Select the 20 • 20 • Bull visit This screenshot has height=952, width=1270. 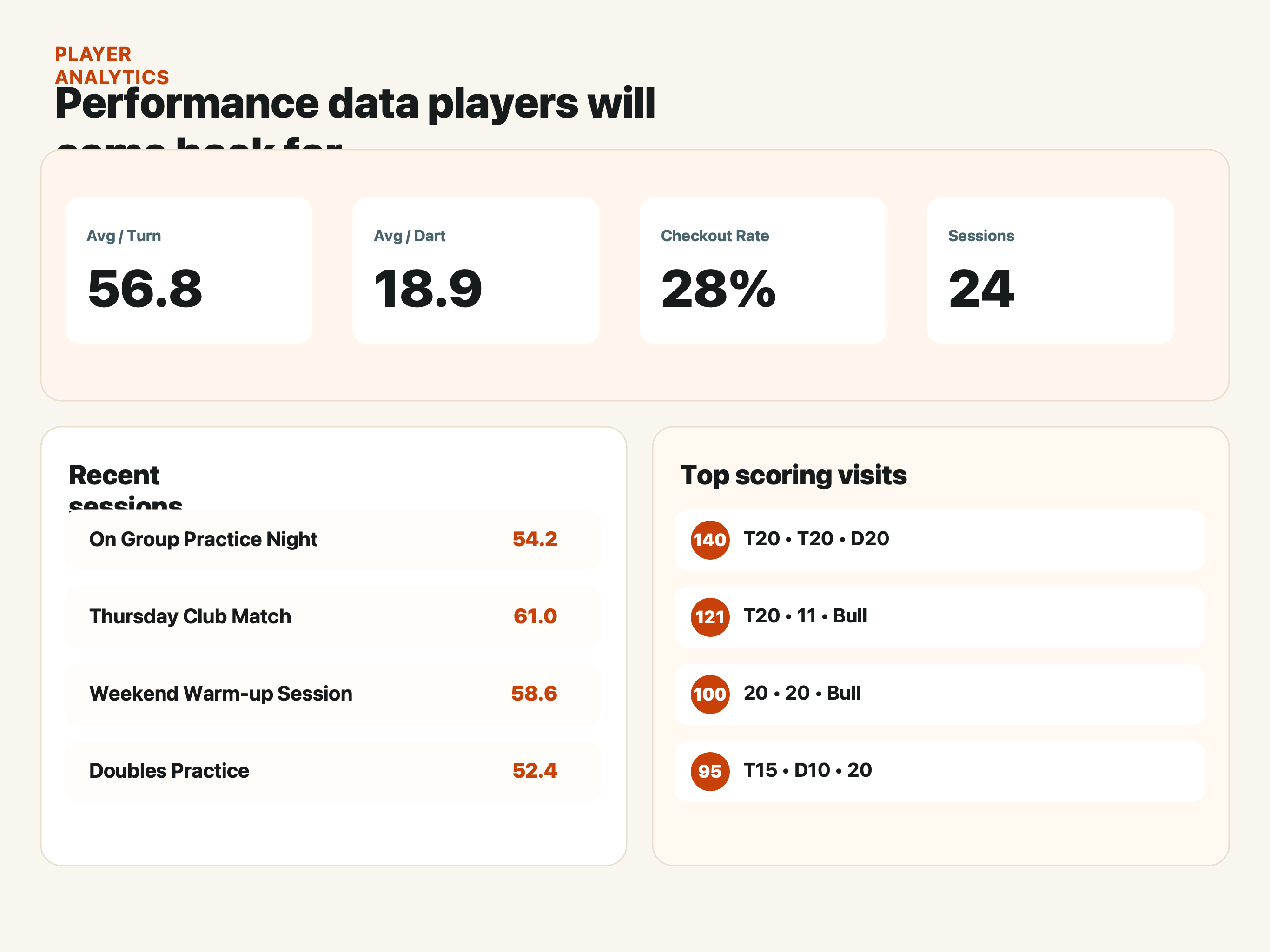pos(940,694)
